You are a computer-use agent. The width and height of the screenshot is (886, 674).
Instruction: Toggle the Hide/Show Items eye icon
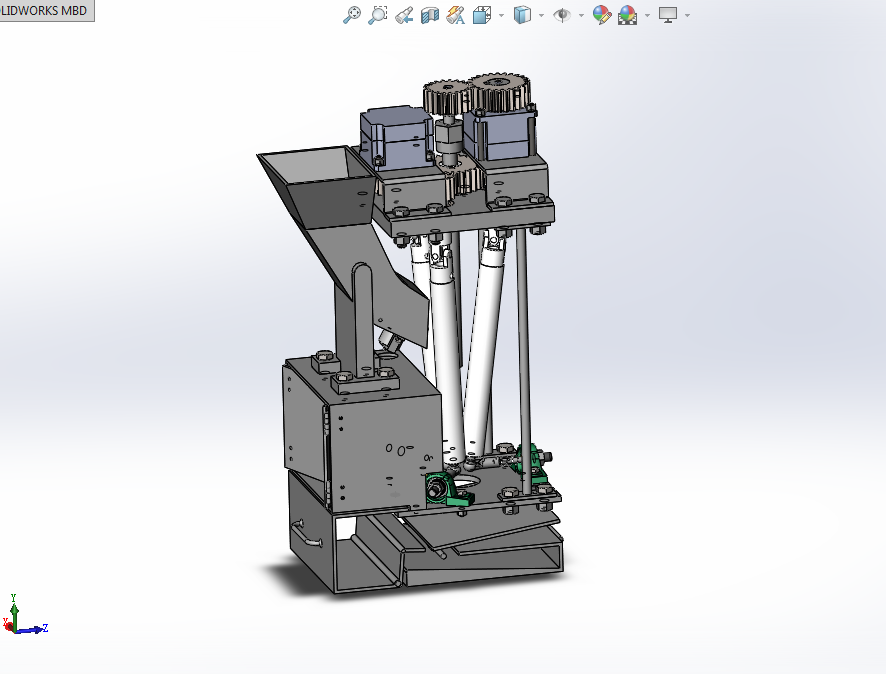click(562, 15)
